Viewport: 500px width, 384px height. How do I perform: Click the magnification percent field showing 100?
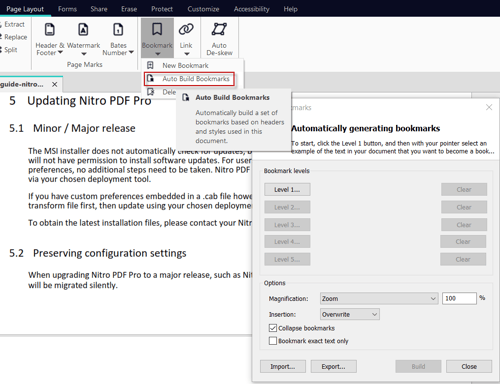click(459, 298)
